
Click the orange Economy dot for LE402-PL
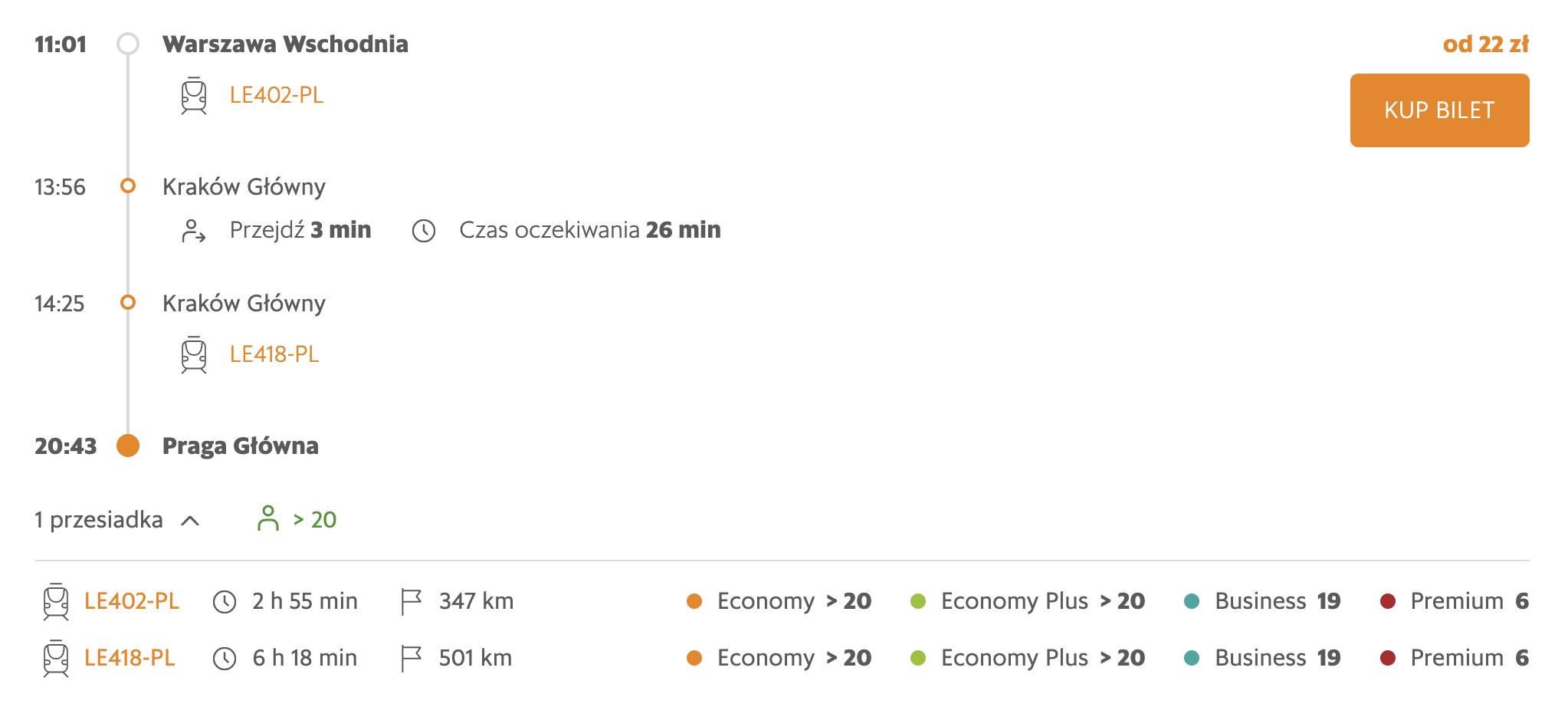pyautogui.click(x=694, y=602)
